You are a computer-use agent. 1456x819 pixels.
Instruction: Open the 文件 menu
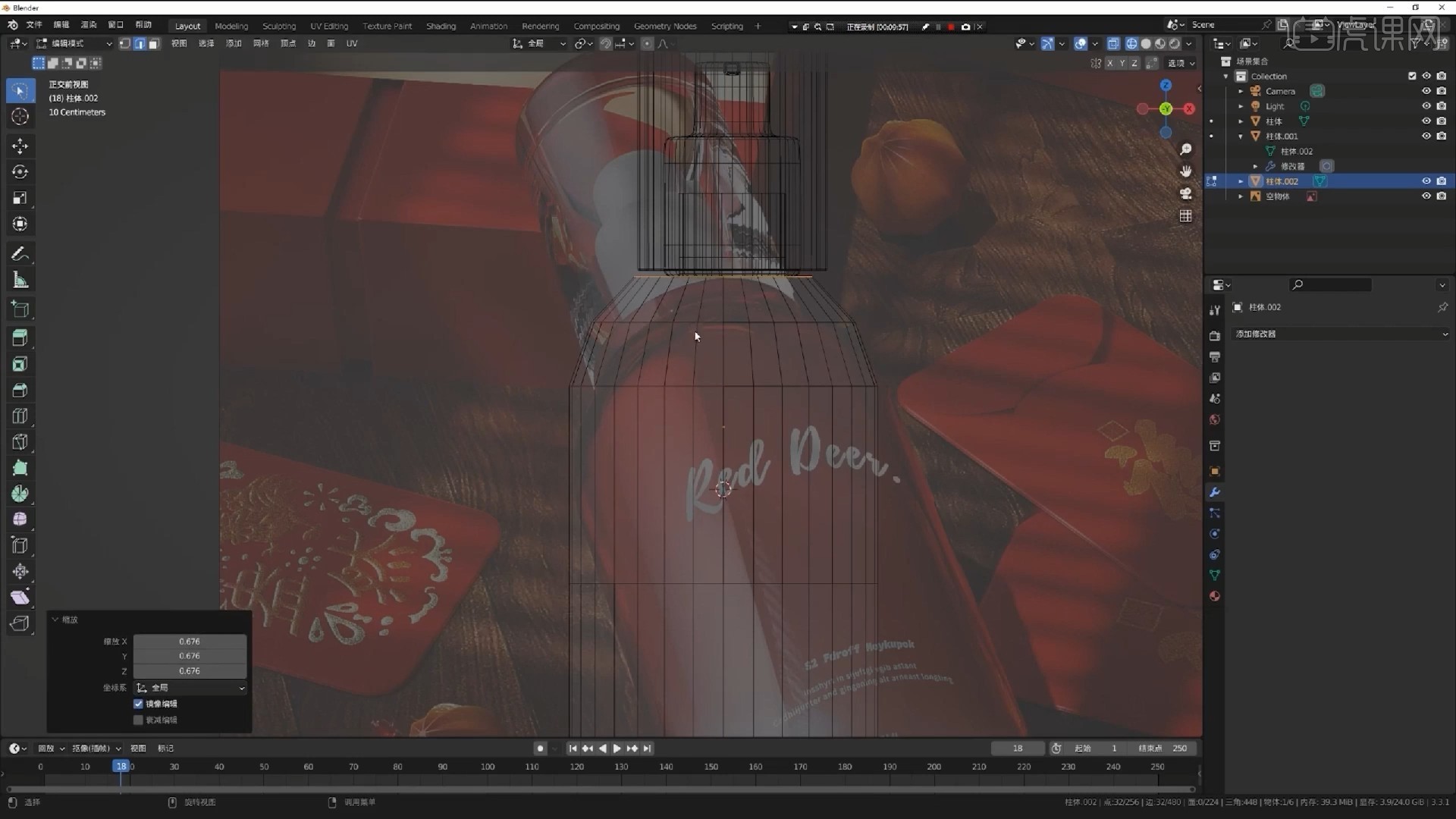[34, 25]
